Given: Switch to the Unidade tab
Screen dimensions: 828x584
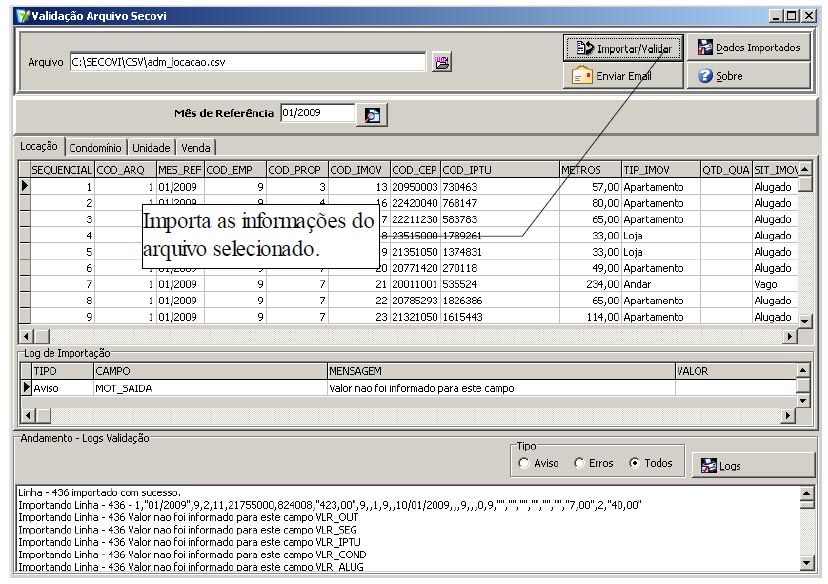Looking at the screenshot, I should pos(153,147).
